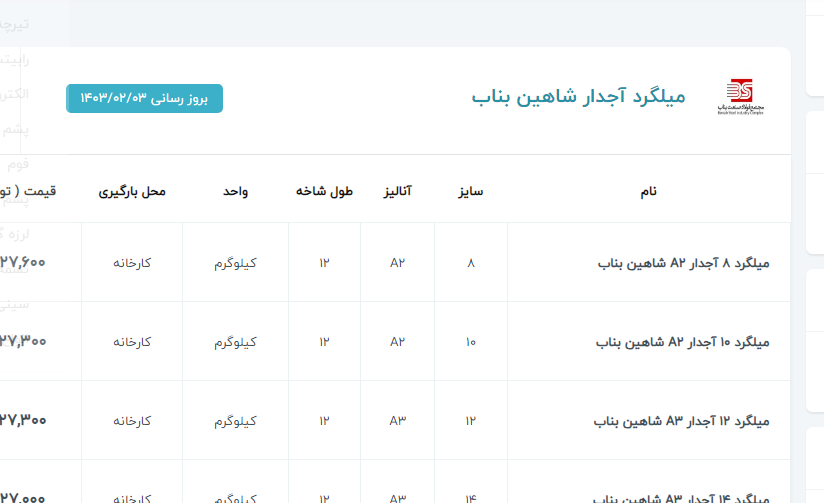Click the 'A3' analysis cell in size 12 row
This screenshot has width=824, height=503.
(x=398, y=421)
